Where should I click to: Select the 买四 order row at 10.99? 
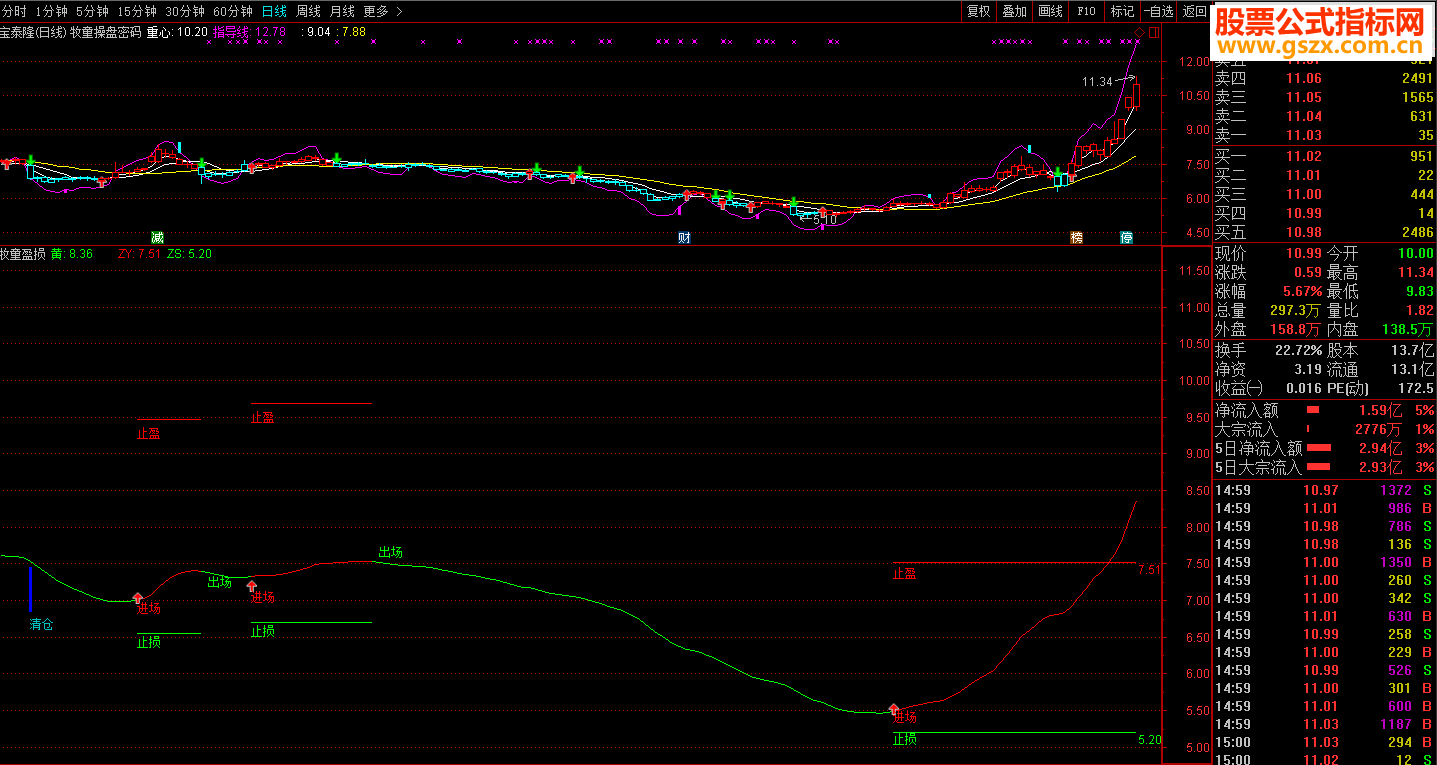tap(1324, 213)
